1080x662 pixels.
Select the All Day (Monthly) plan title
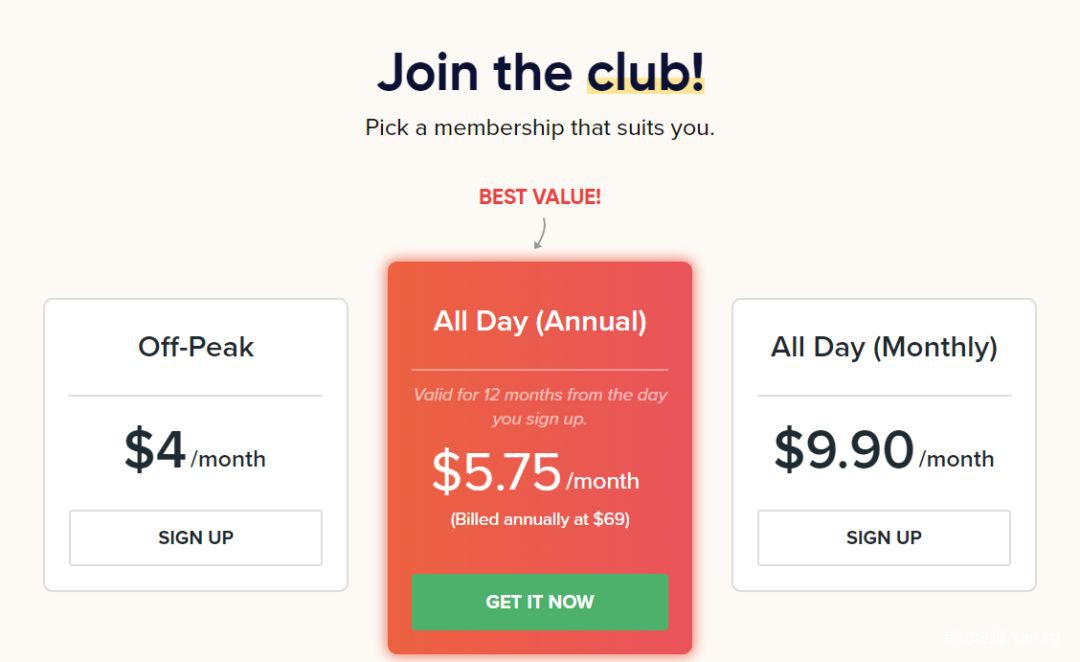884,347
